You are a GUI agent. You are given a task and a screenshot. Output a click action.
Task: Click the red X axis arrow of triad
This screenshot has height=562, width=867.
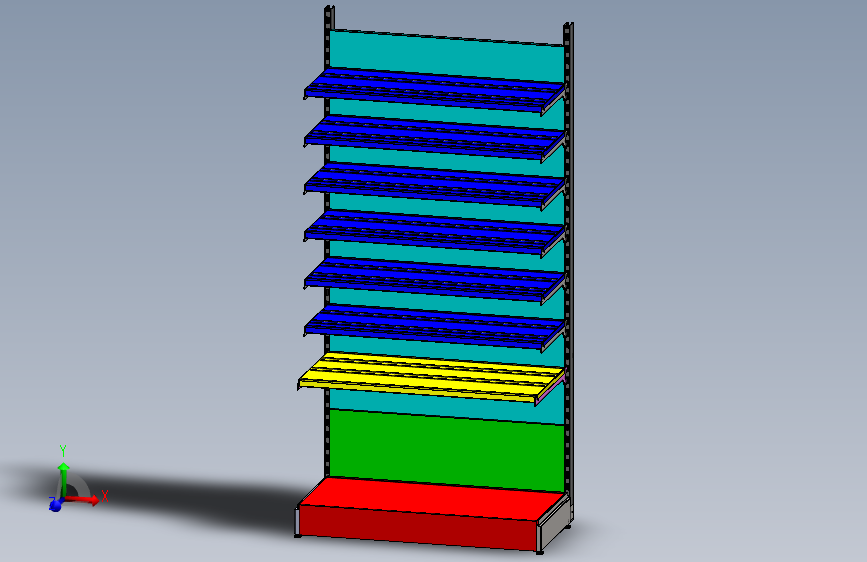[x=83, y=499]
